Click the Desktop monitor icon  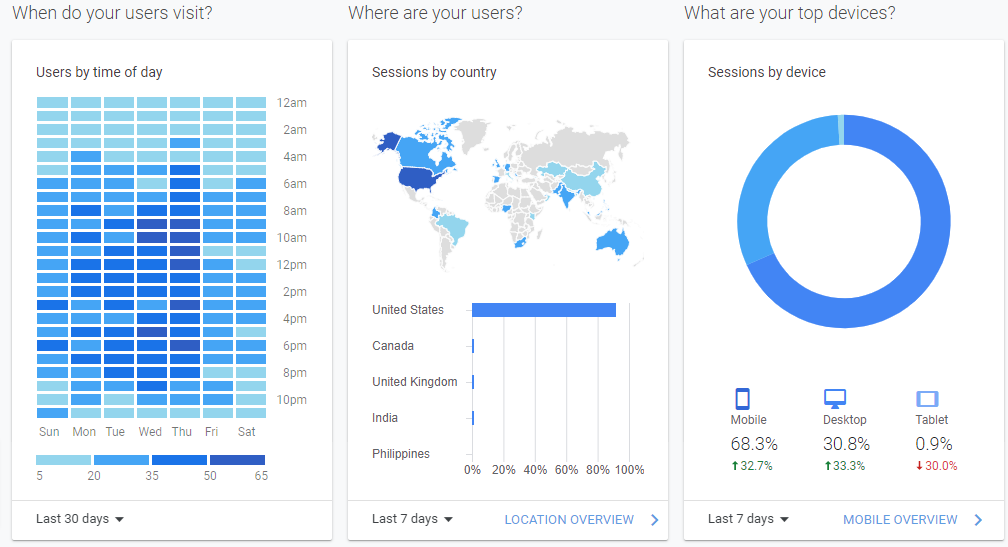pyautogui.click(x=834, y=399)
